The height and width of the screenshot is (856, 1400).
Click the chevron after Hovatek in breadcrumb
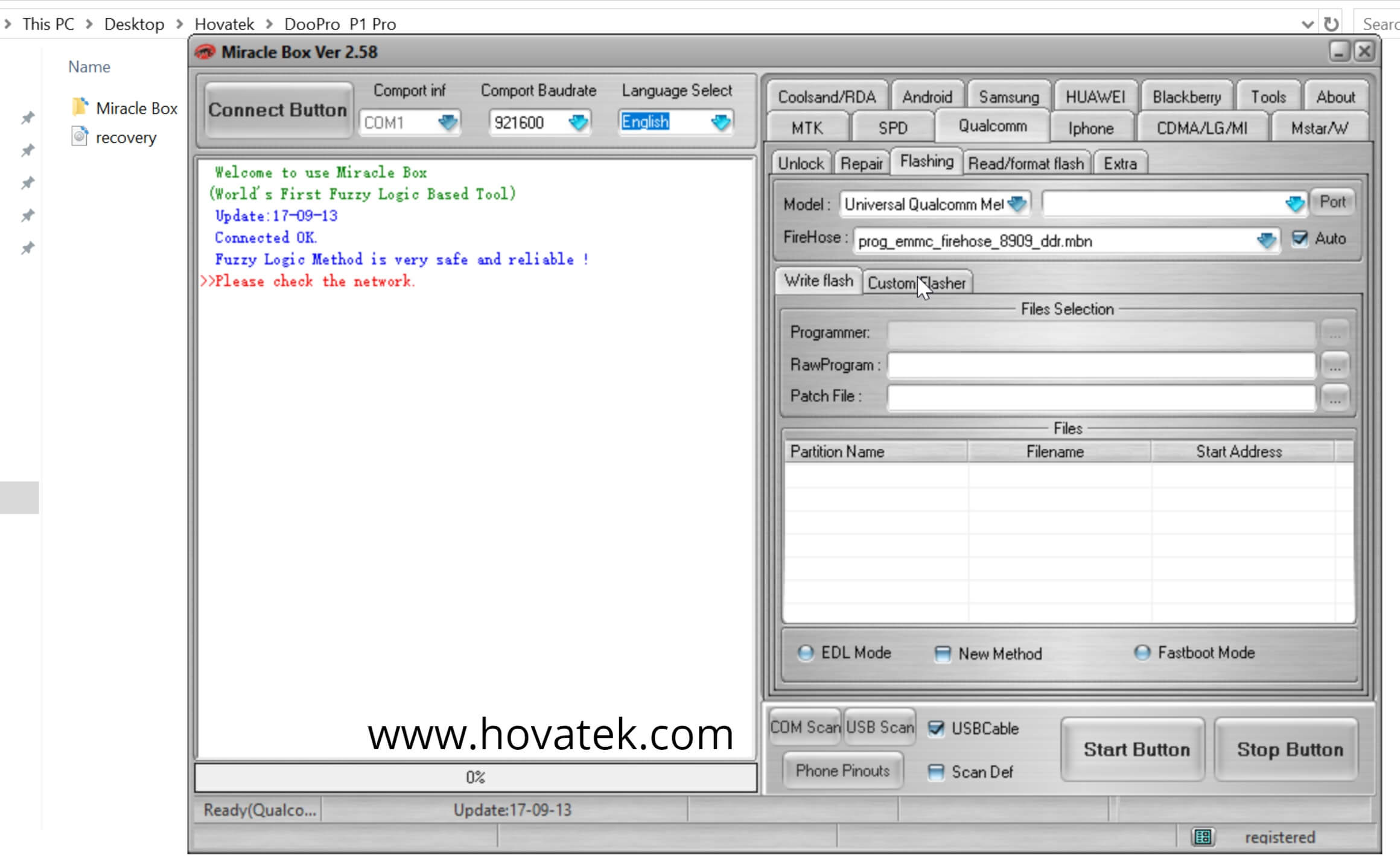pyautogui.click(x=269, y=24)
